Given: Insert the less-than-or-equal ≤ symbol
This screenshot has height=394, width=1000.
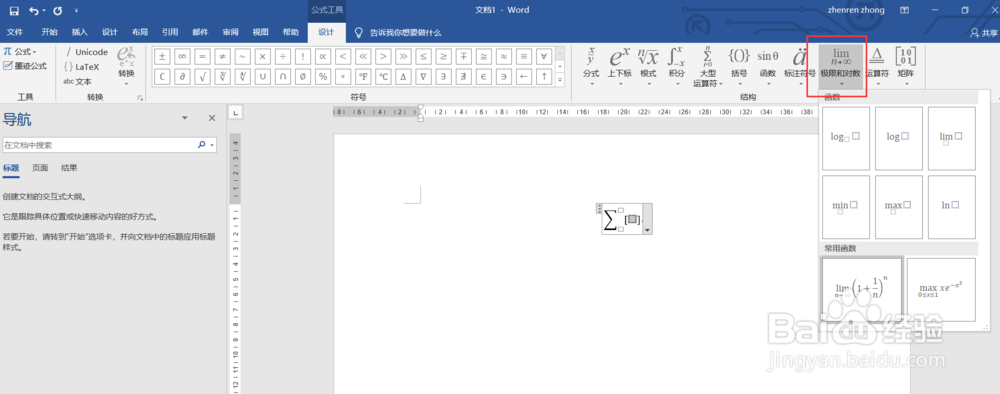Looking at the screenshot, I should click(423, 56).
